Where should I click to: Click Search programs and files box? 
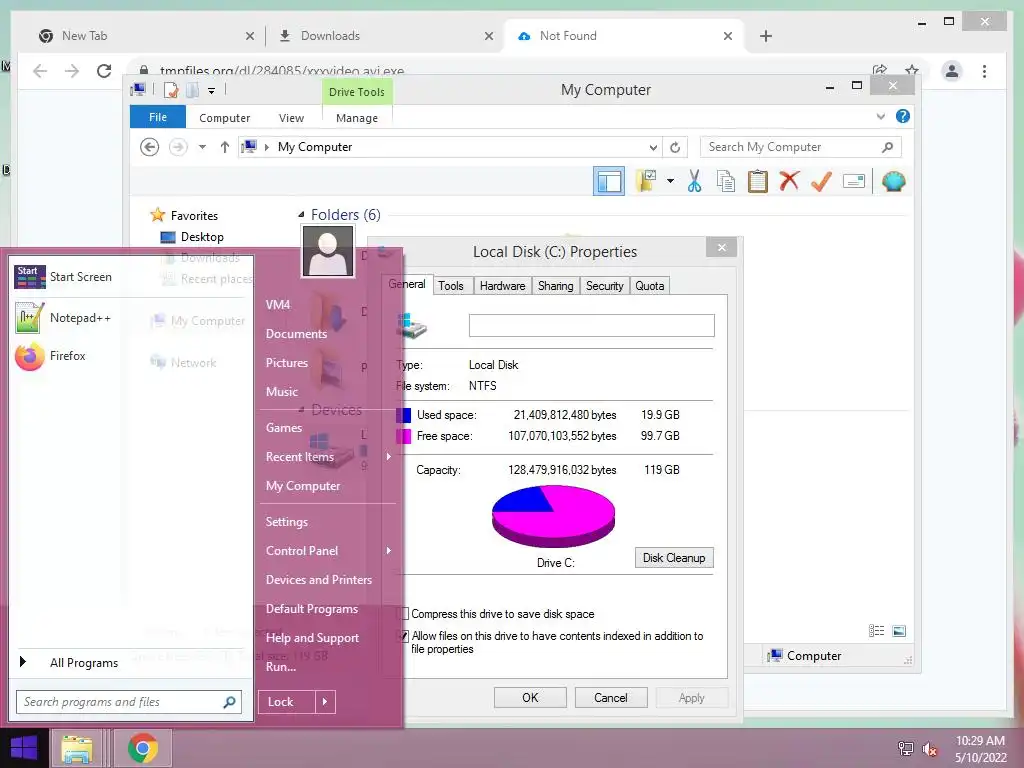point(129,702)
